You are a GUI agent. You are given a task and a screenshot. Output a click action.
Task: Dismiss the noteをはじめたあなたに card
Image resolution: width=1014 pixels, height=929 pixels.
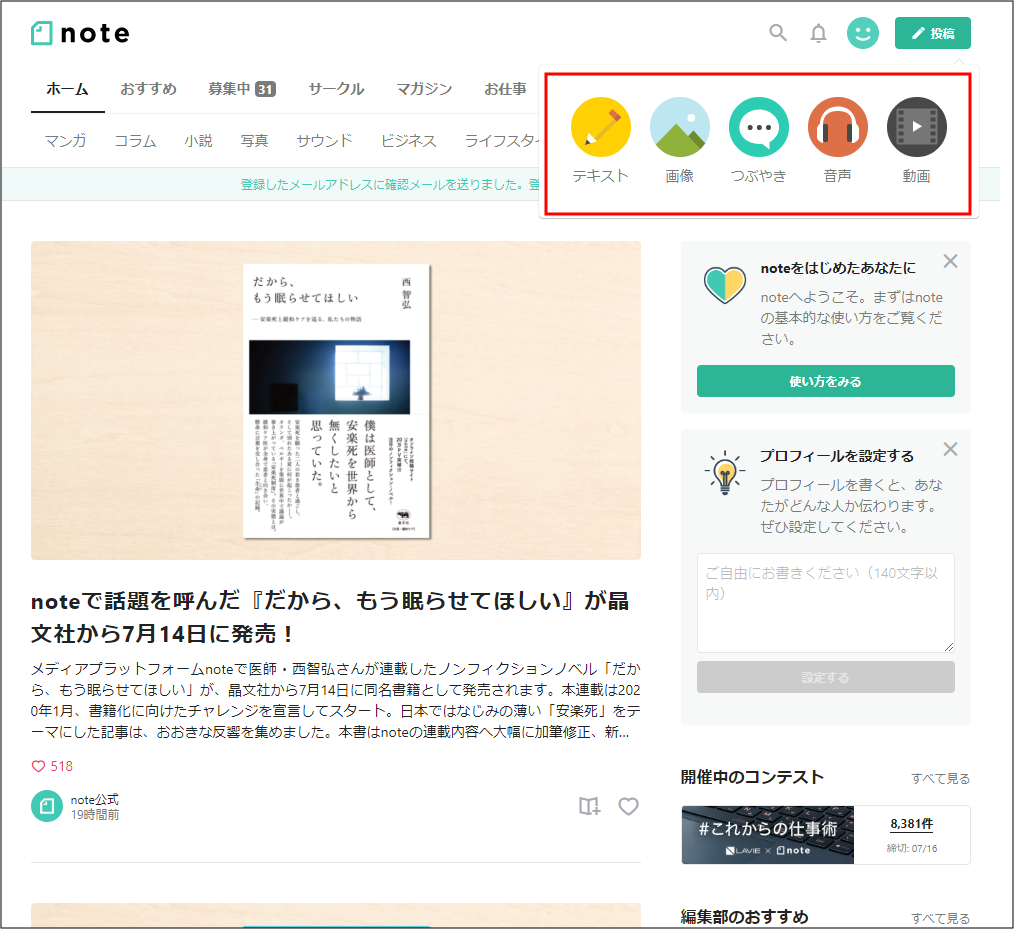click(x=950, y=262)
